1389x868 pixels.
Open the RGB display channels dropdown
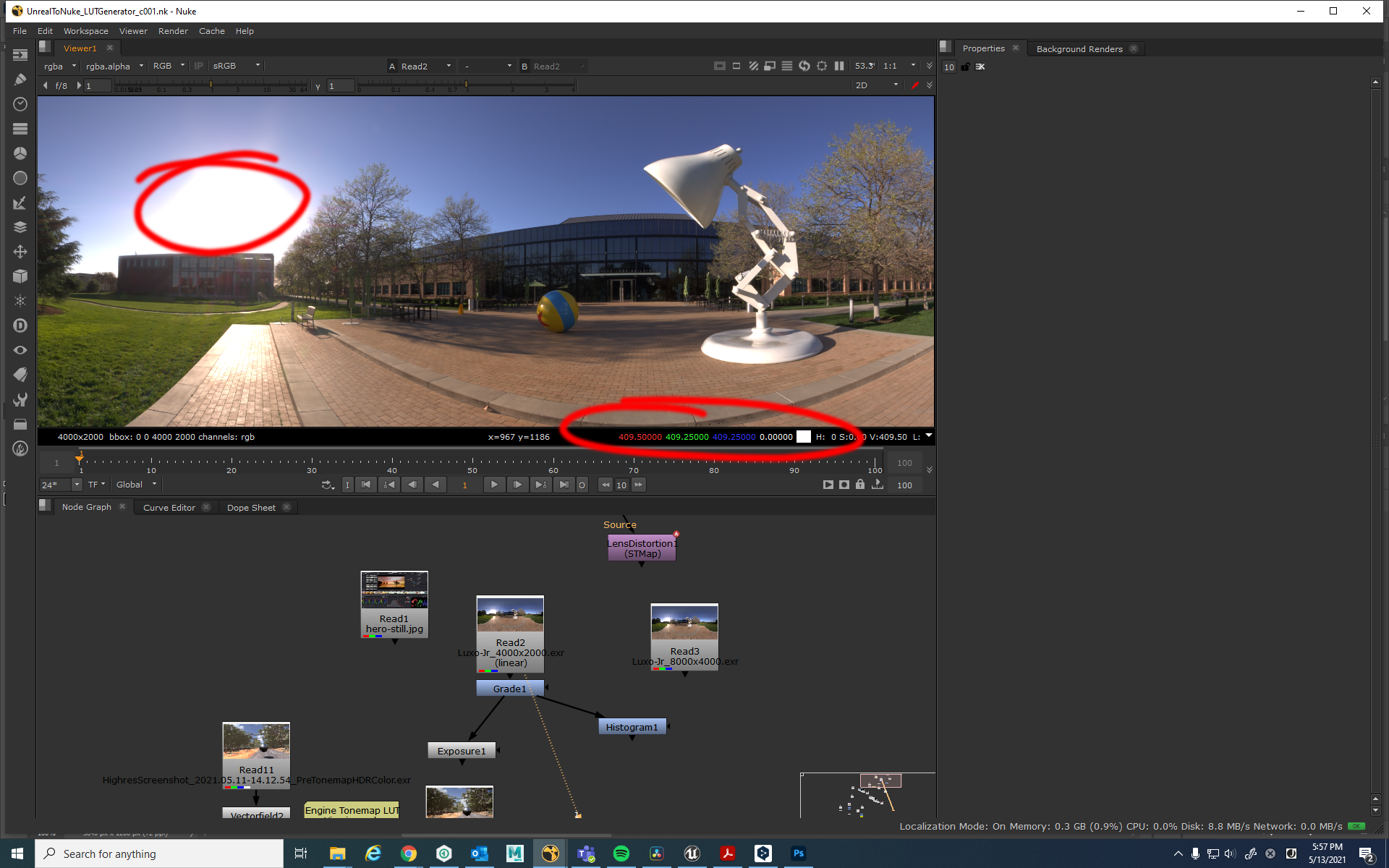[x=168, y=66]
